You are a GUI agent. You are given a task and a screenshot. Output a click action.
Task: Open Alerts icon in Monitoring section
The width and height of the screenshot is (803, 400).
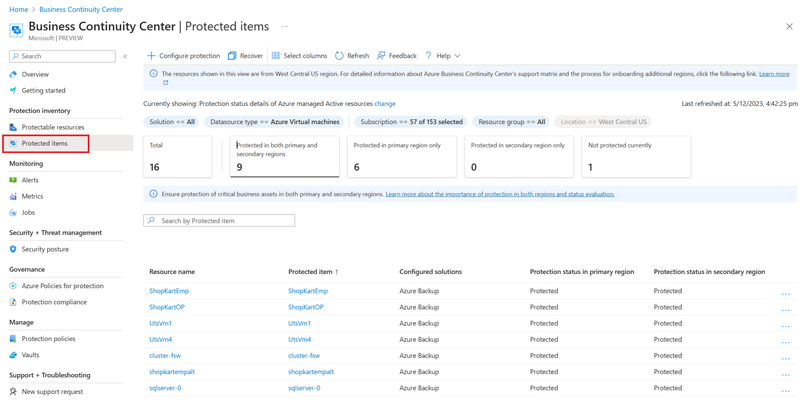(x=13, y=180)
